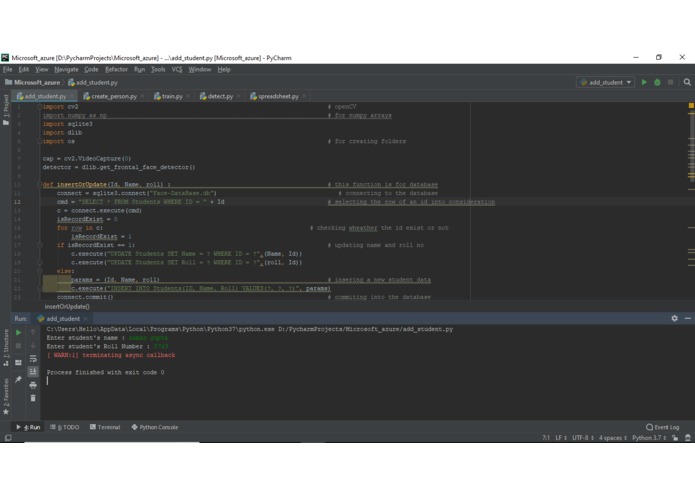Open Run panel settings gear
The image size is (695, 494).
click(675, 318)
